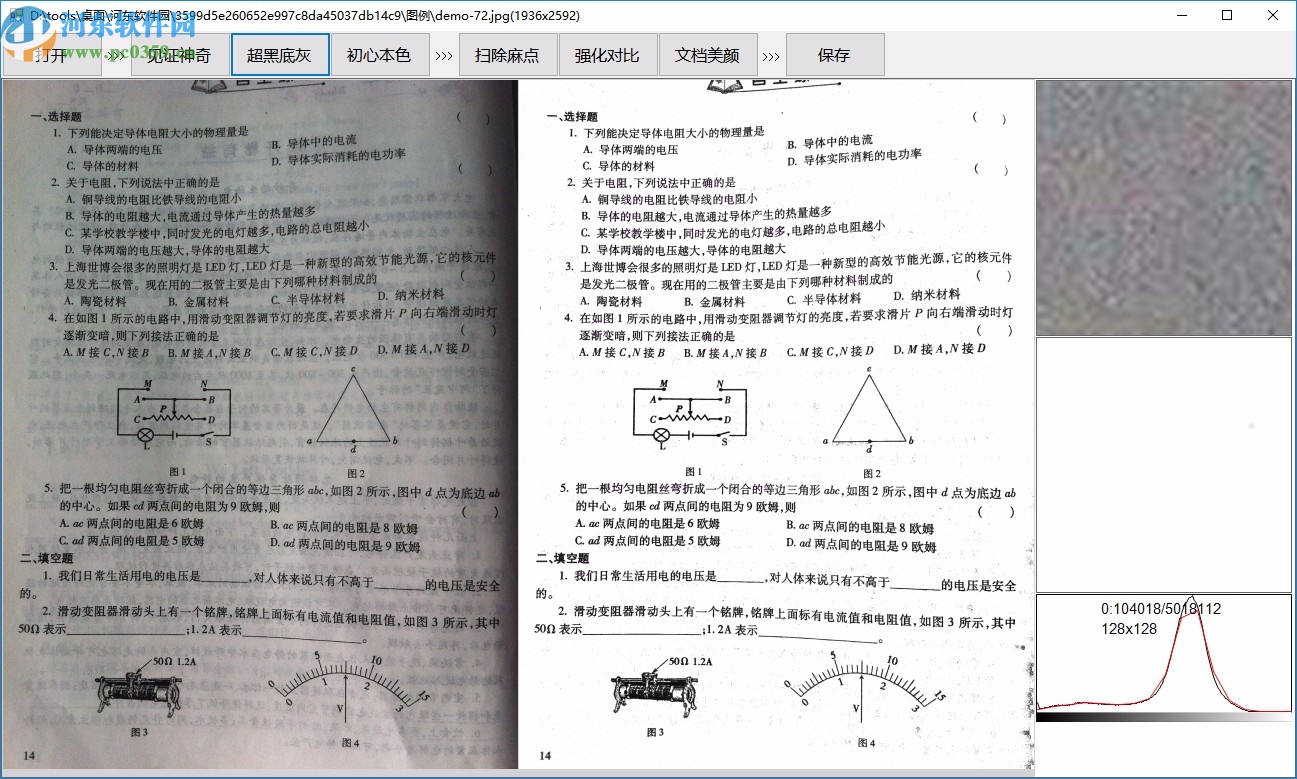
Task: Click 保存 to save the processed result
Action: 835,55
